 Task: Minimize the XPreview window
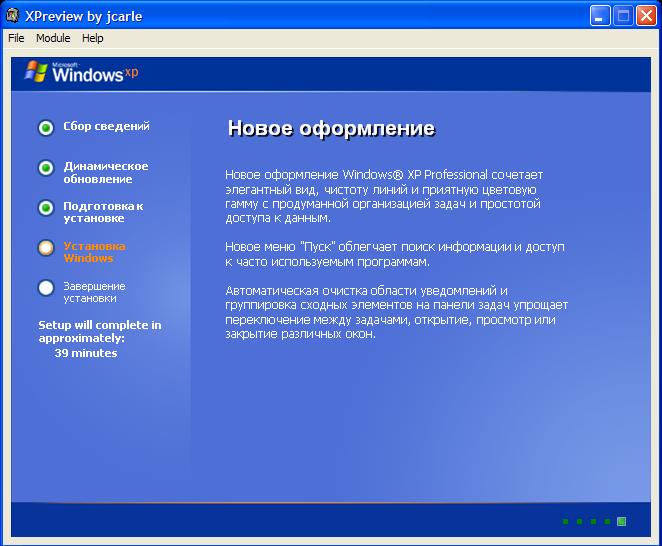600,16
